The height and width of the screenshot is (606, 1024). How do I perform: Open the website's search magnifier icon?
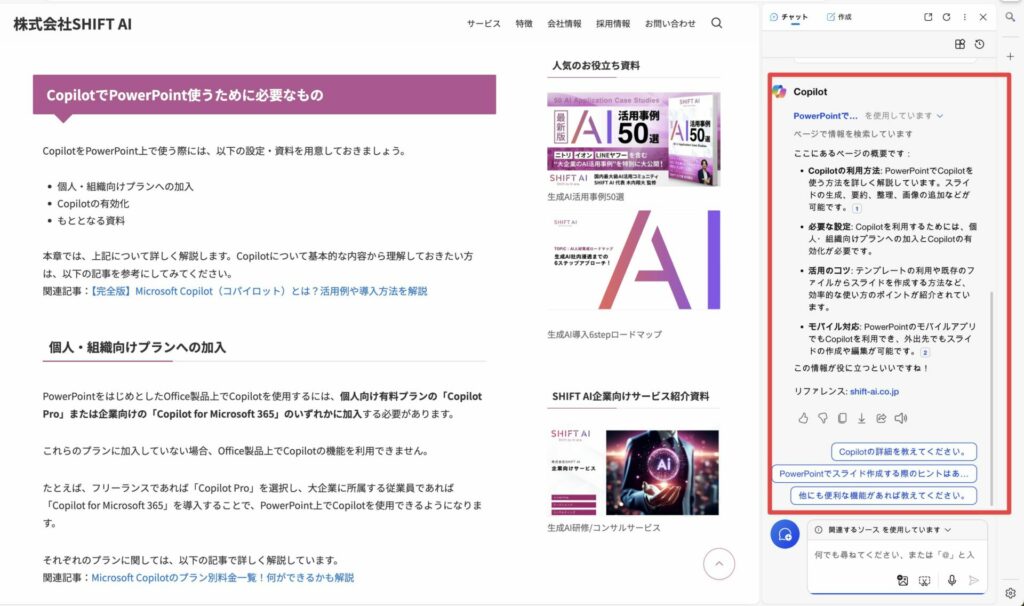tap(717, 22)
